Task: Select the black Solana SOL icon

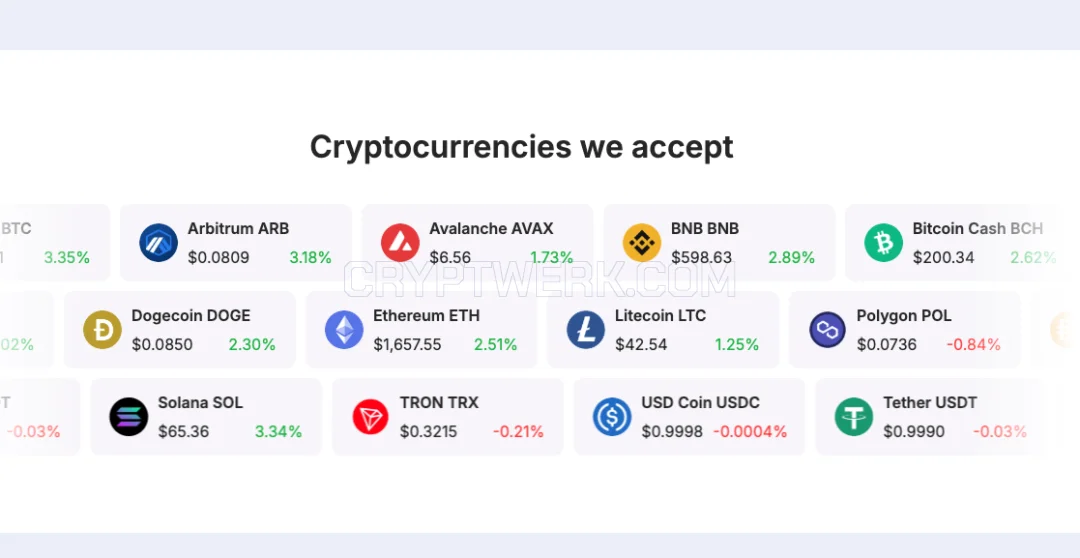Action: [x=129, y=417]
